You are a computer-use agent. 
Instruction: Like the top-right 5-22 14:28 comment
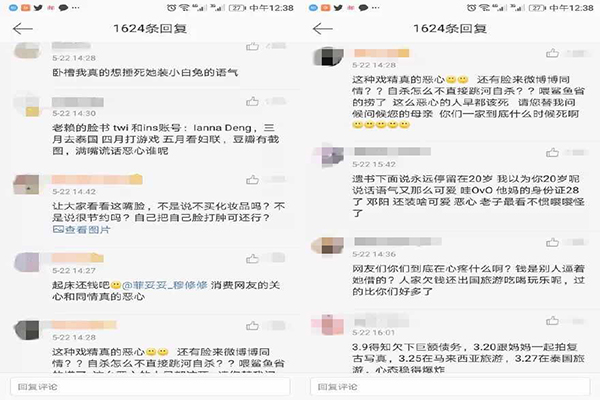pyautogui.click(x=552, y=53)
